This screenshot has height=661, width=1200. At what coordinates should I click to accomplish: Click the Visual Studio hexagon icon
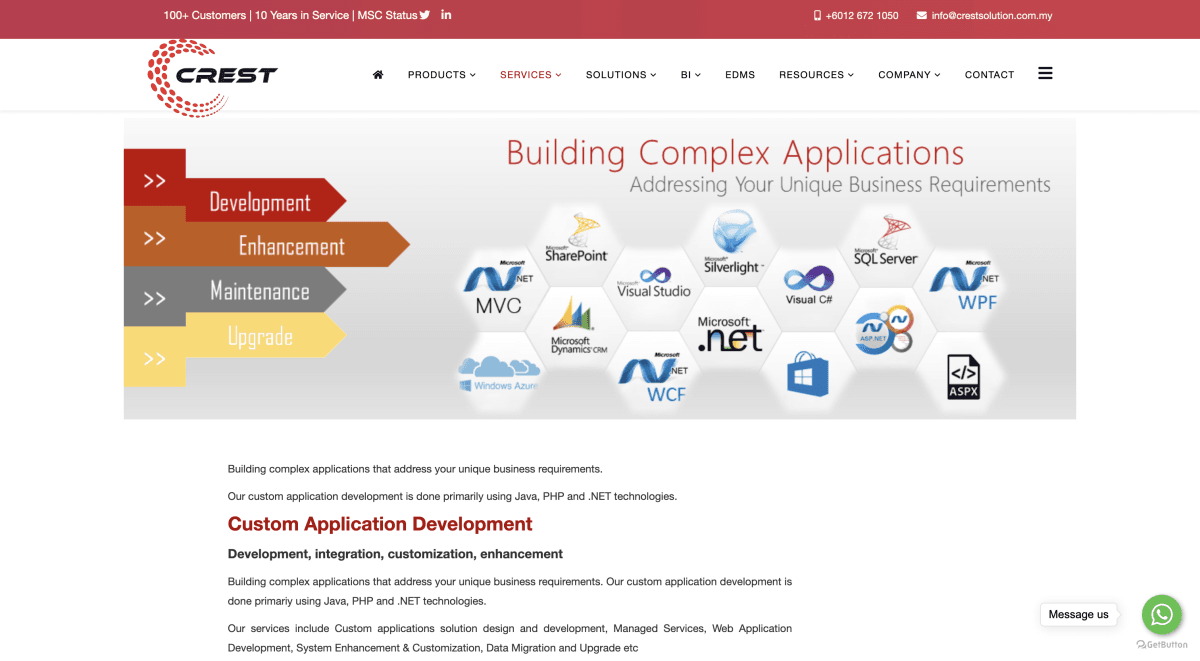point(654,283)
